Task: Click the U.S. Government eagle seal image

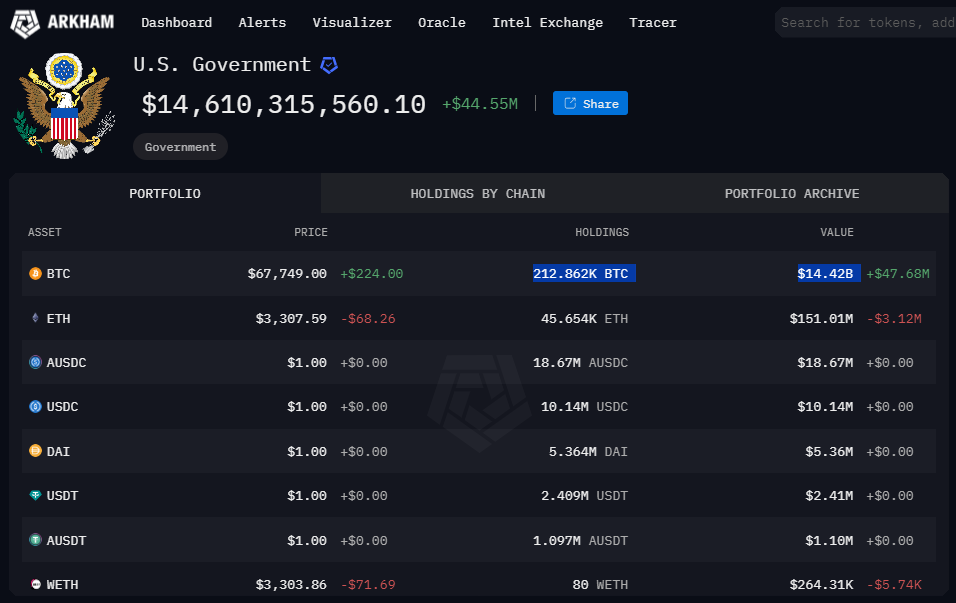Action: pos(65,105)
